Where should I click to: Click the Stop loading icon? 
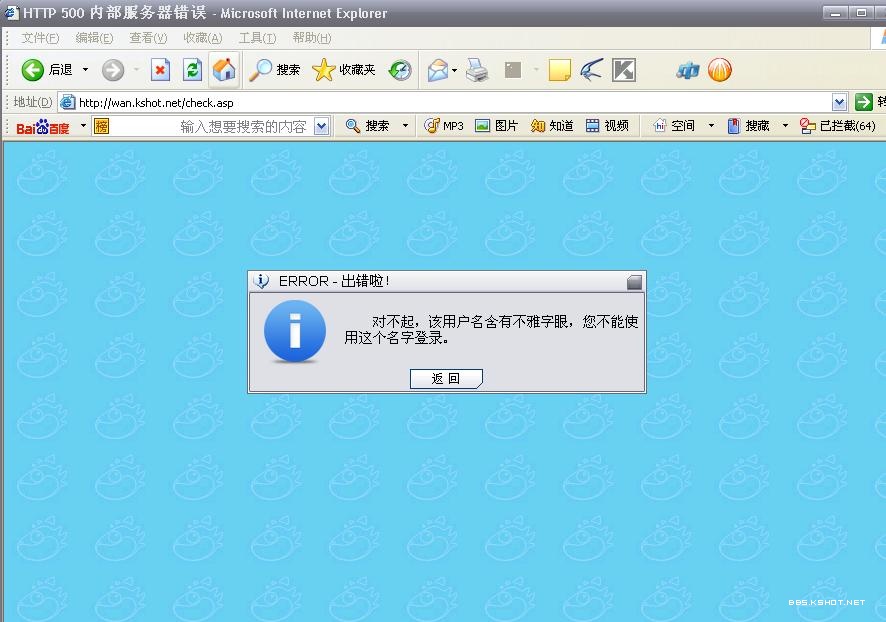160,70
